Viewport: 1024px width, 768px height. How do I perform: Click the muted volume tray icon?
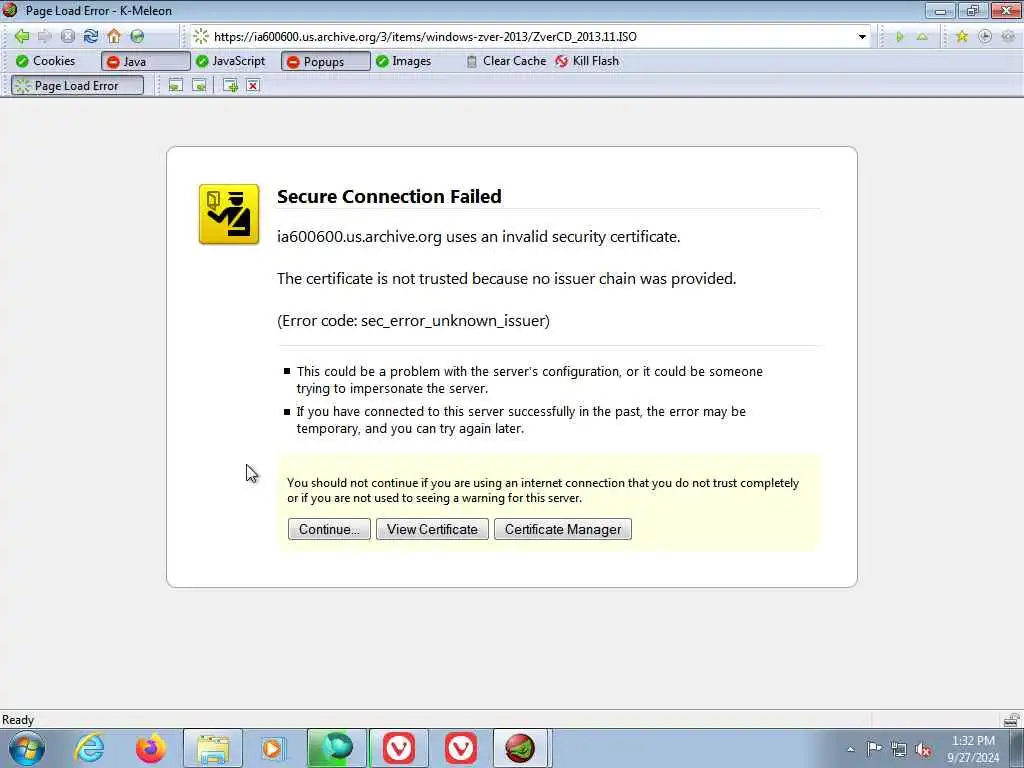tap(923, 749)
